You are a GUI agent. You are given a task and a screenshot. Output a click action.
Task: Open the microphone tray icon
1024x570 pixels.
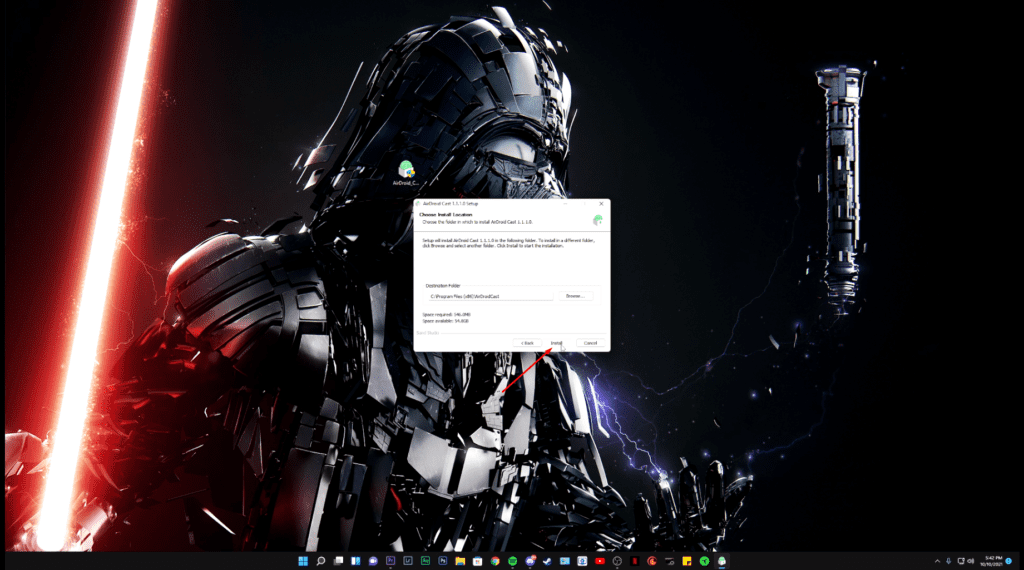click(x=948, y=561)
